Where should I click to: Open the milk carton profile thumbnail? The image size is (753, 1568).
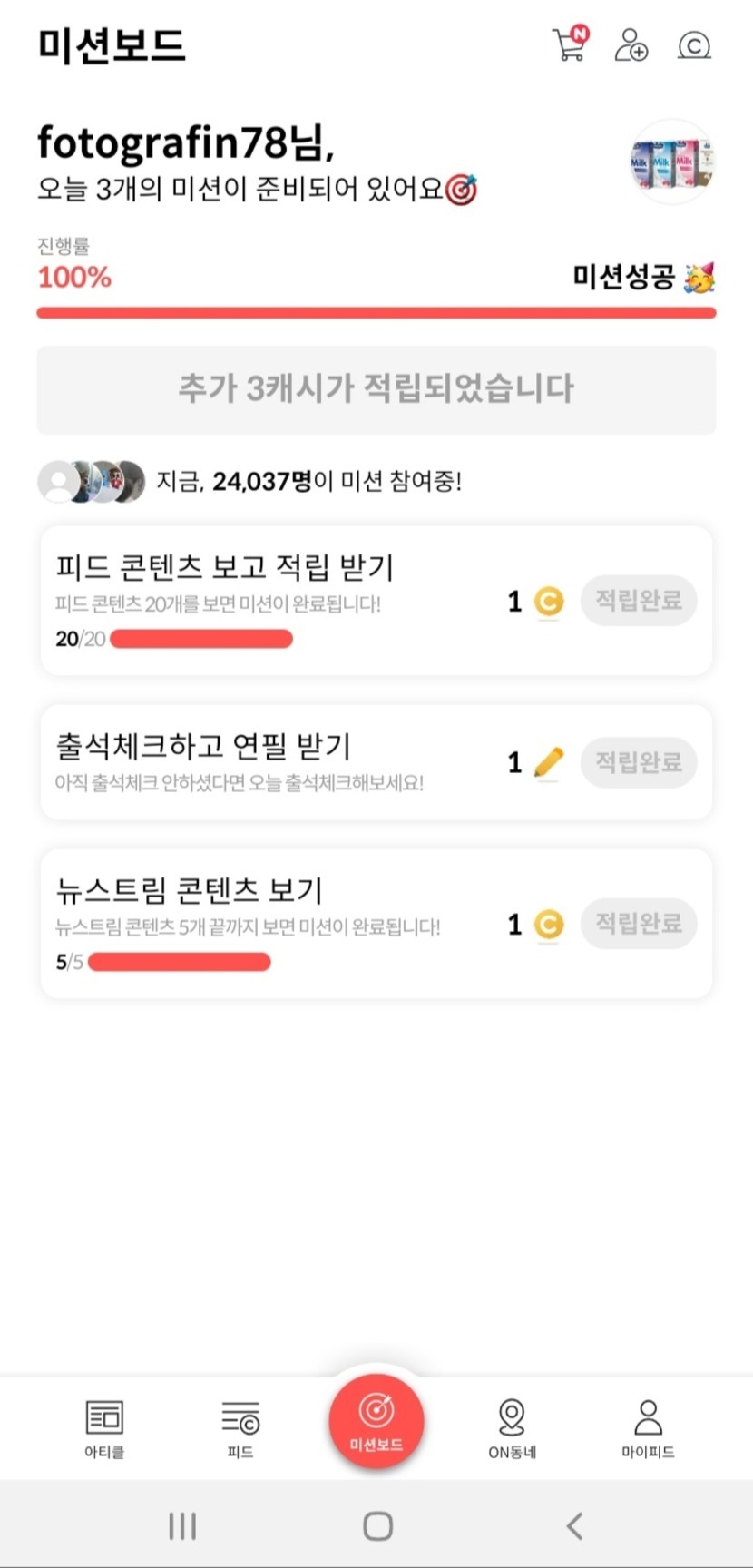pyautogui.click(x=673, y=162)
